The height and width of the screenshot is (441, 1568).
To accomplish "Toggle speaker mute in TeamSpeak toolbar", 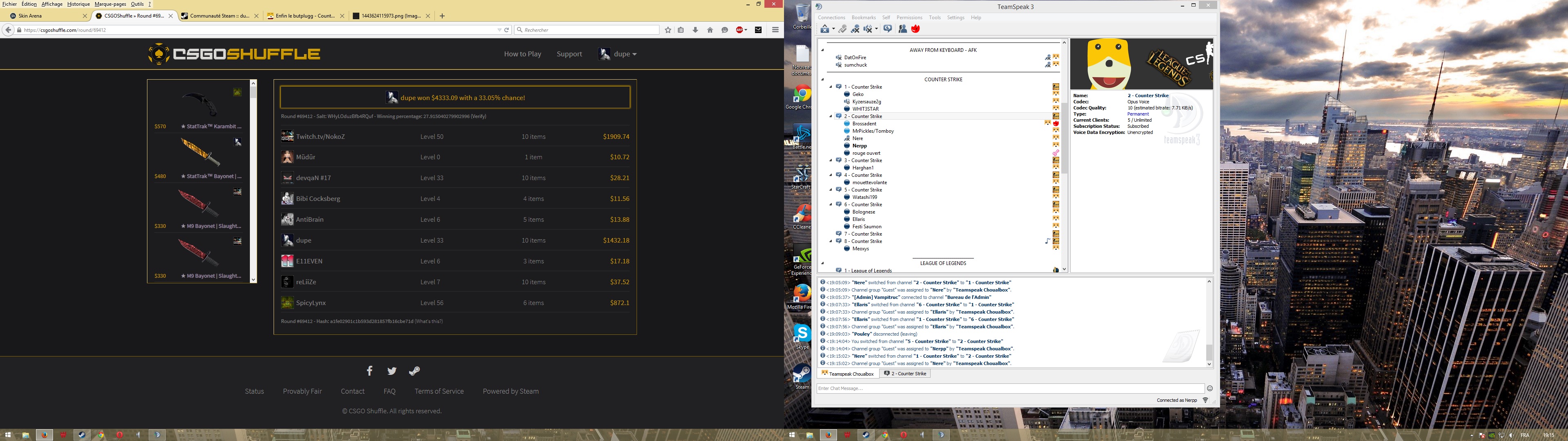I will 868,29.
